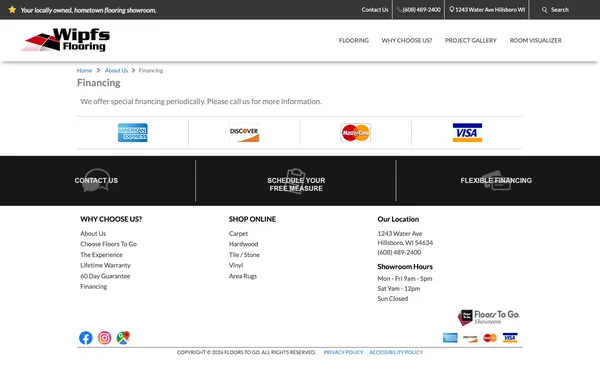The height and width of the screenshot is (375, 600).
Task: Click the Contact Us banner button
Action: click(96, 181)
